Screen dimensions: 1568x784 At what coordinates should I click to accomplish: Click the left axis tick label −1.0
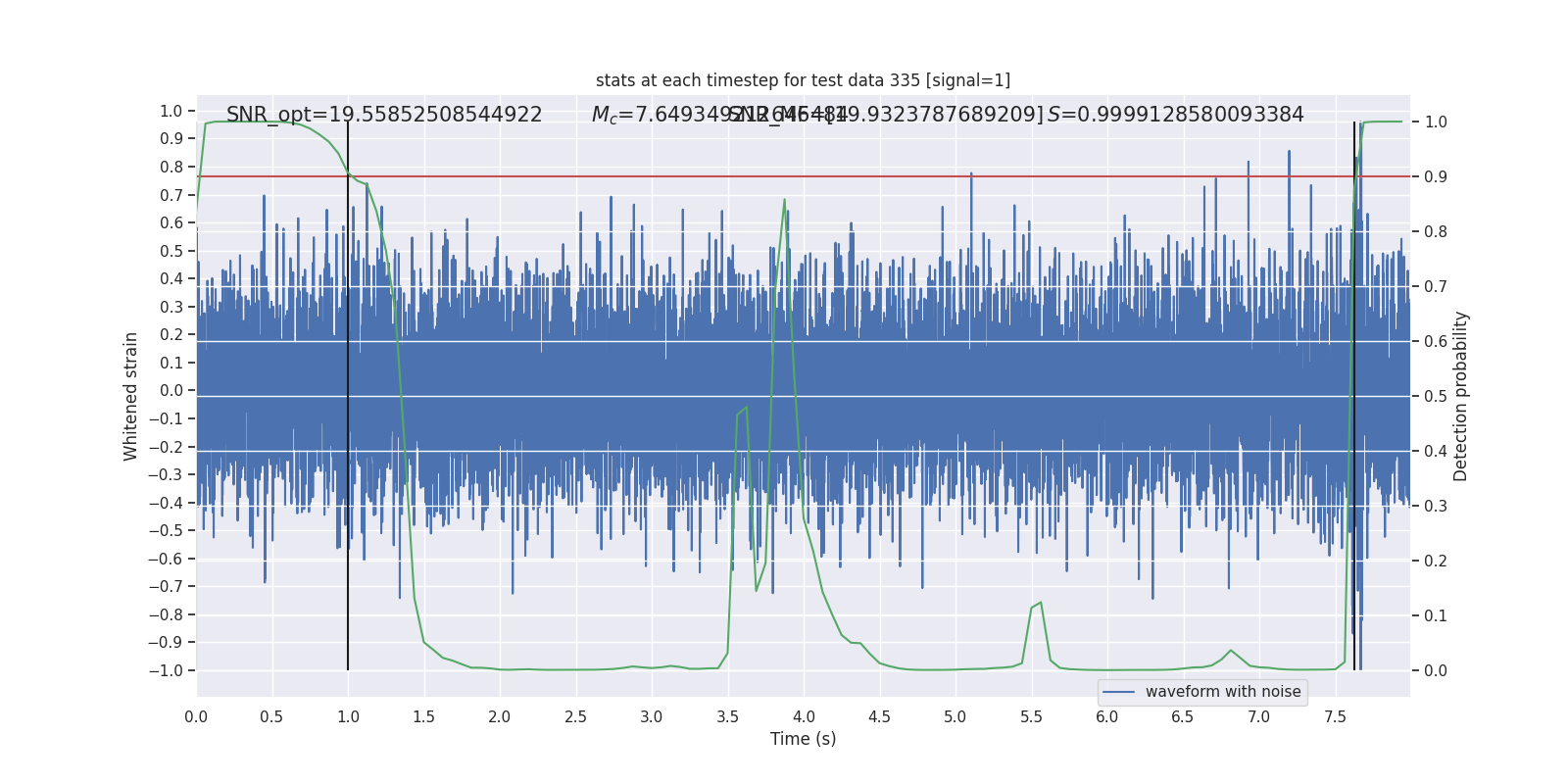[x=166, y=670]
